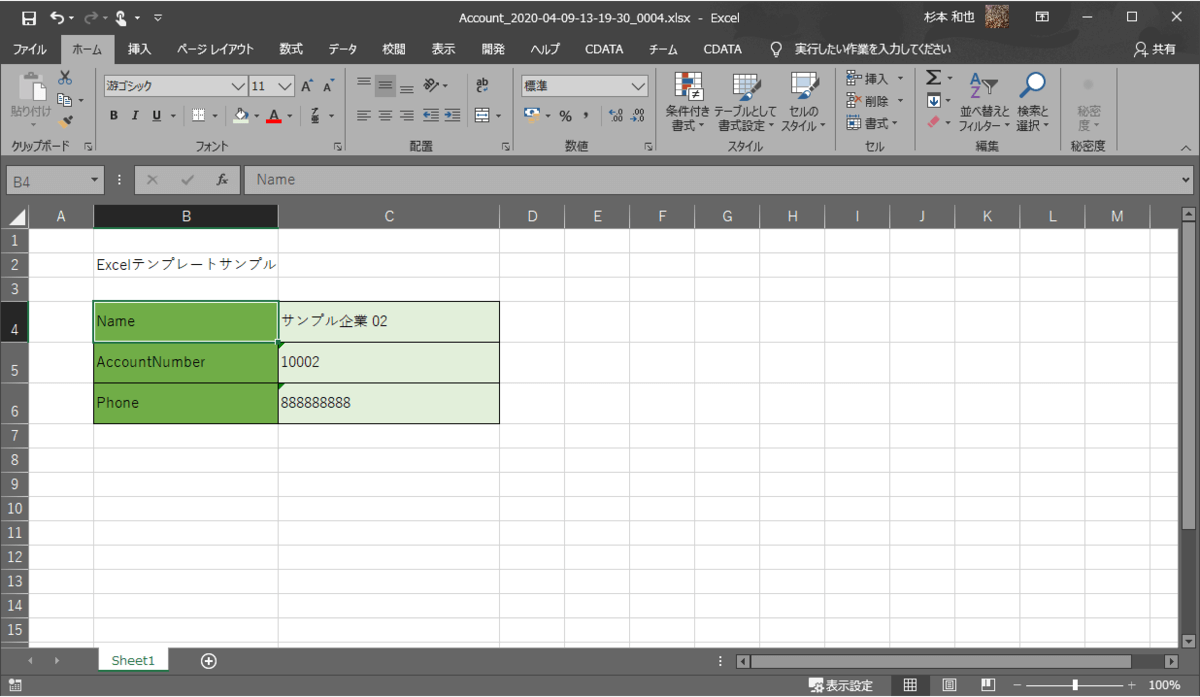The width and height of the screenshot is (1200, 697).
Task: Switch to the 挿入 tab
Action: tap(140, 49)
